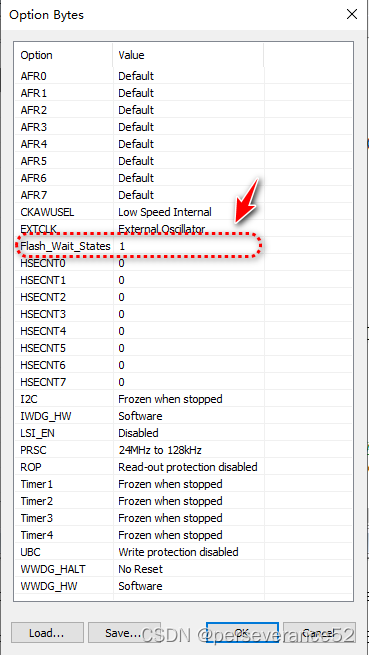Select the I2C option
The width and height of the screenshot is (369, 655).
pos(29,399)
